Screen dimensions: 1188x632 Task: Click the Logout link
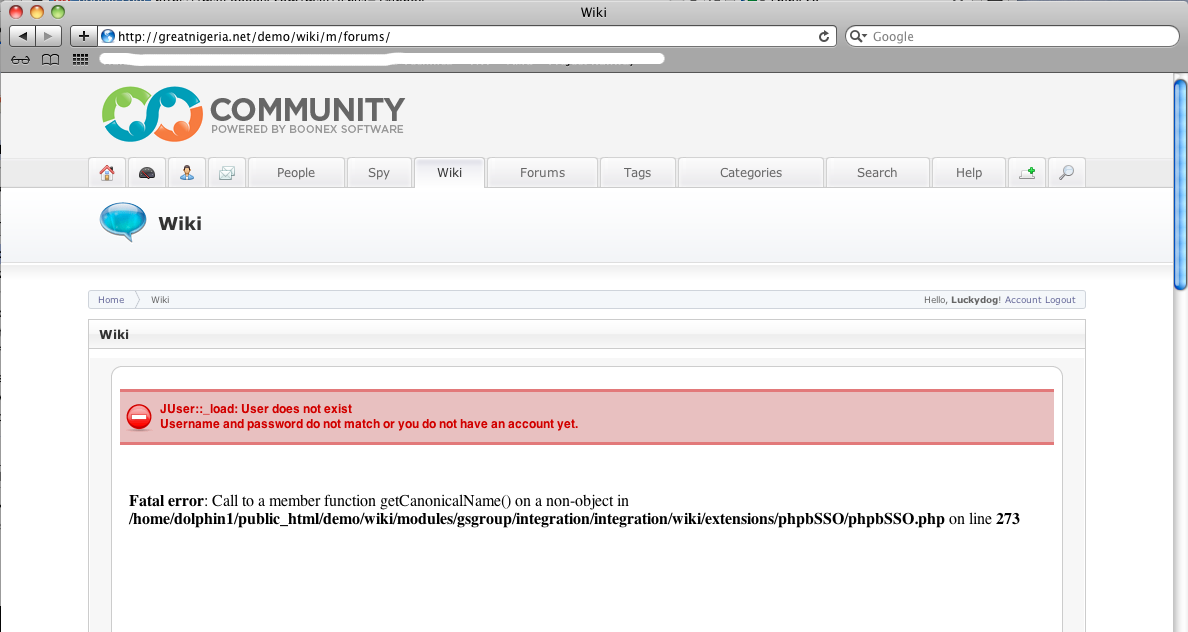1060,300
